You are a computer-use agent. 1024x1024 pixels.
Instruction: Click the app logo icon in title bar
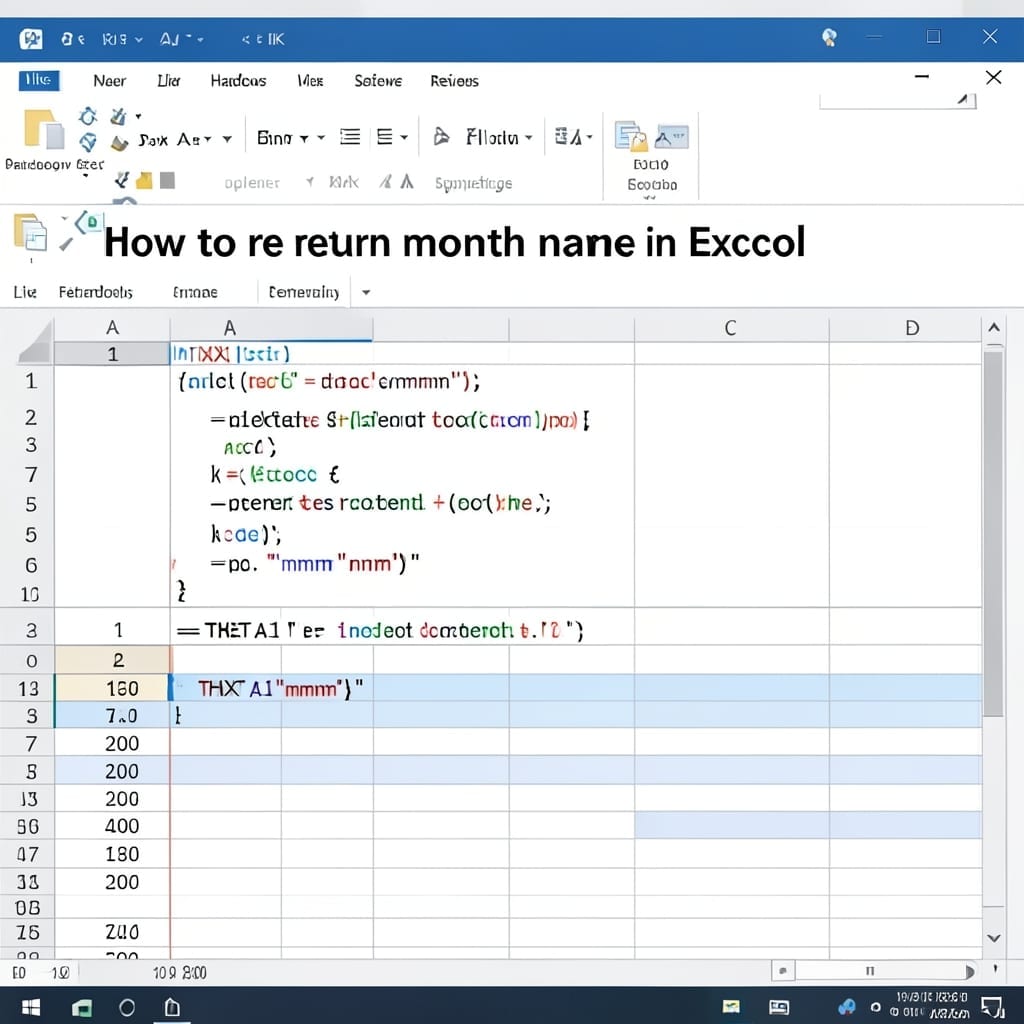click(31, 39)
